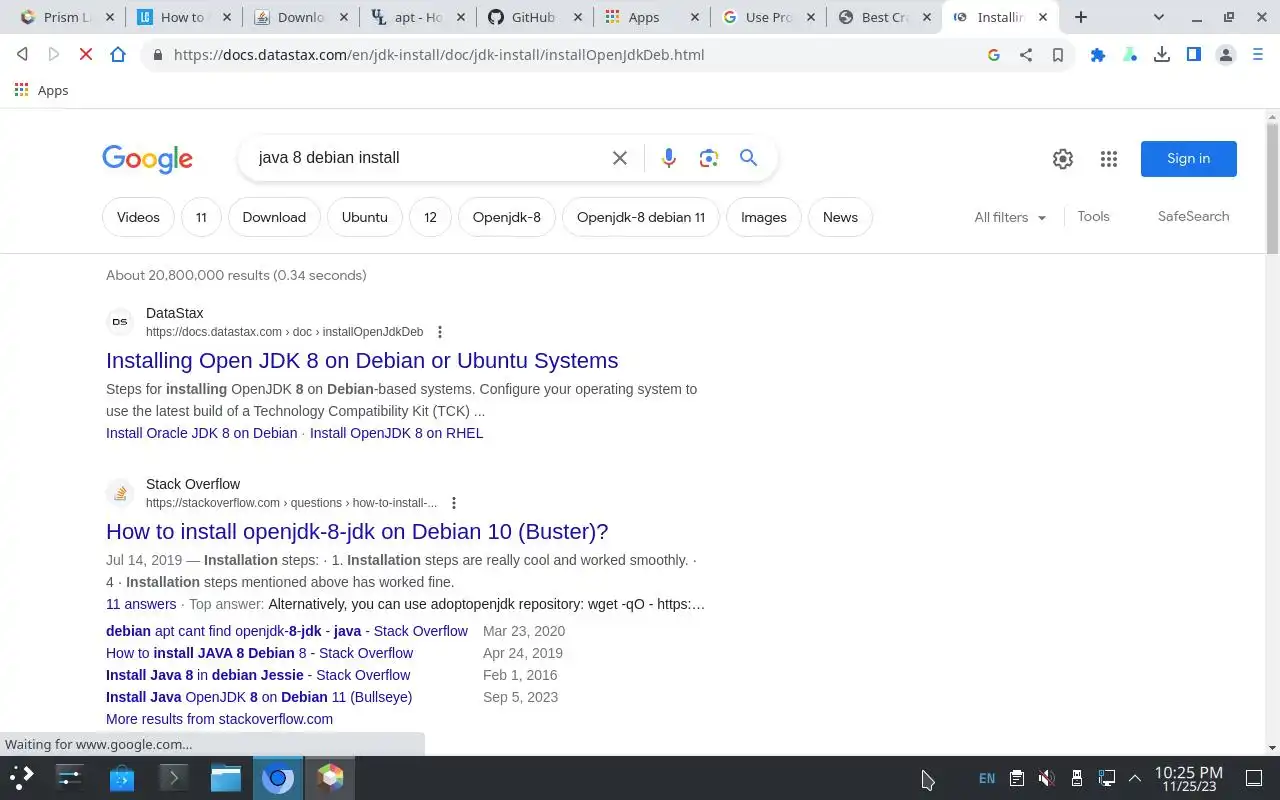
Task: Expand the All filters dropdown
Action: 1010,217
